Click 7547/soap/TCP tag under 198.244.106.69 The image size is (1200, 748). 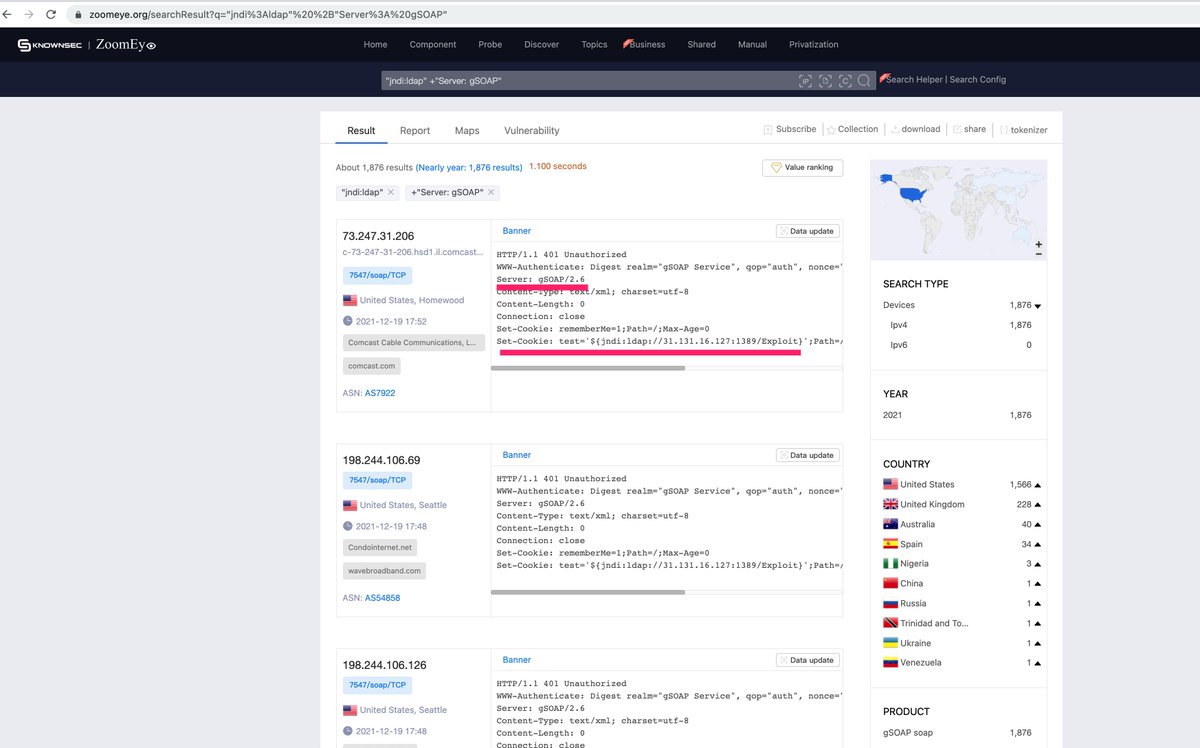(x=377, y=481)
